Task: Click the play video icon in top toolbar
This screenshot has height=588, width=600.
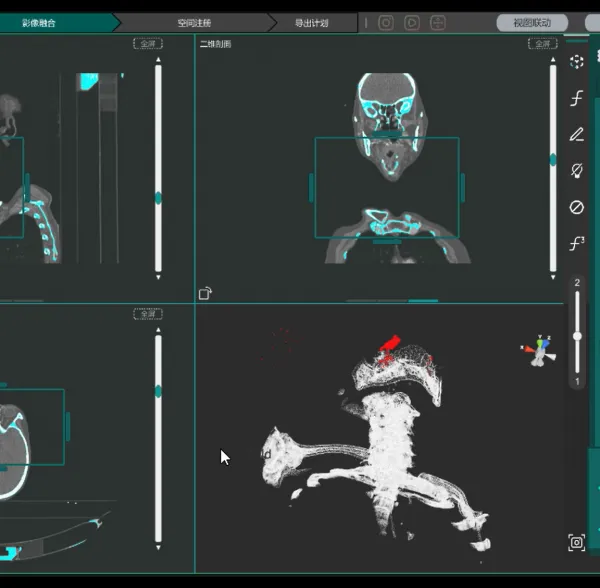Action: pos(412,23)
